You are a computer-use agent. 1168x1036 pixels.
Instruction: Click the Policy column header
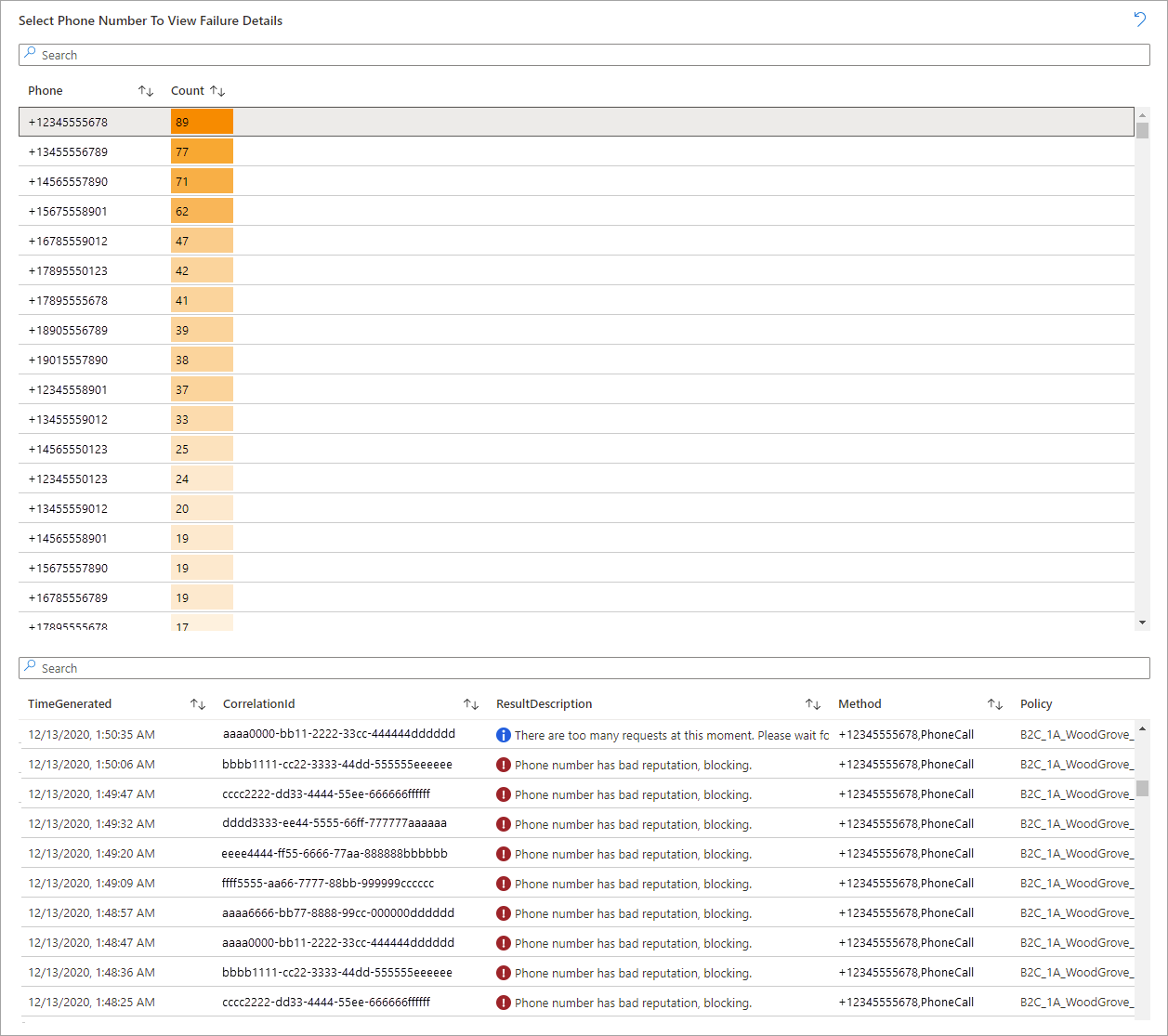click(x=1036, y=704)
